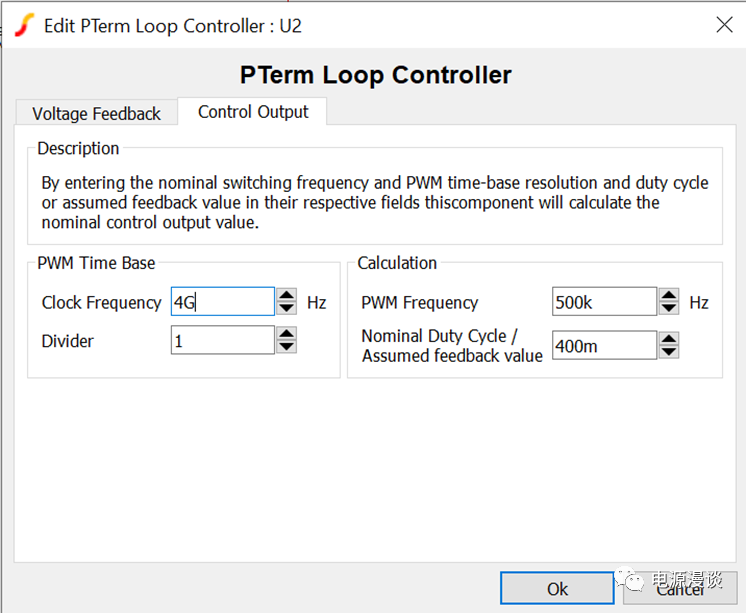
Task: Click the Divider input field
Action: pyautogui.click(x=222, y=340)
